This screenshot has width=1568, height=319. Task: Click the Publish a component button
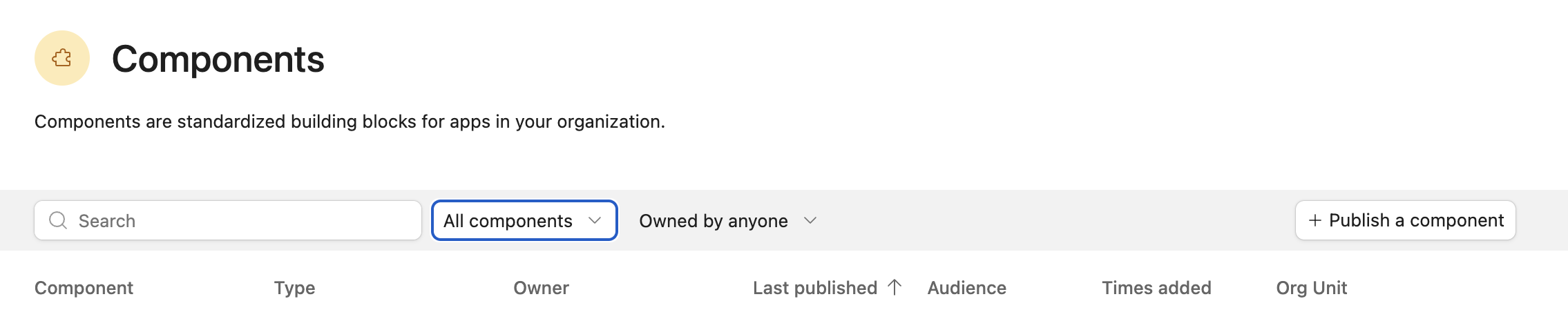[1406, 220]
